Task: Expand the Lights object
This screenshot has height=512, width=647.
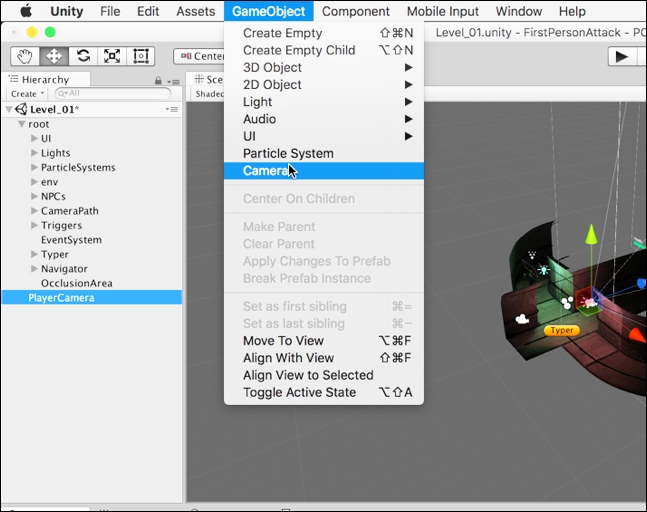Action: [x=34, y=153]
